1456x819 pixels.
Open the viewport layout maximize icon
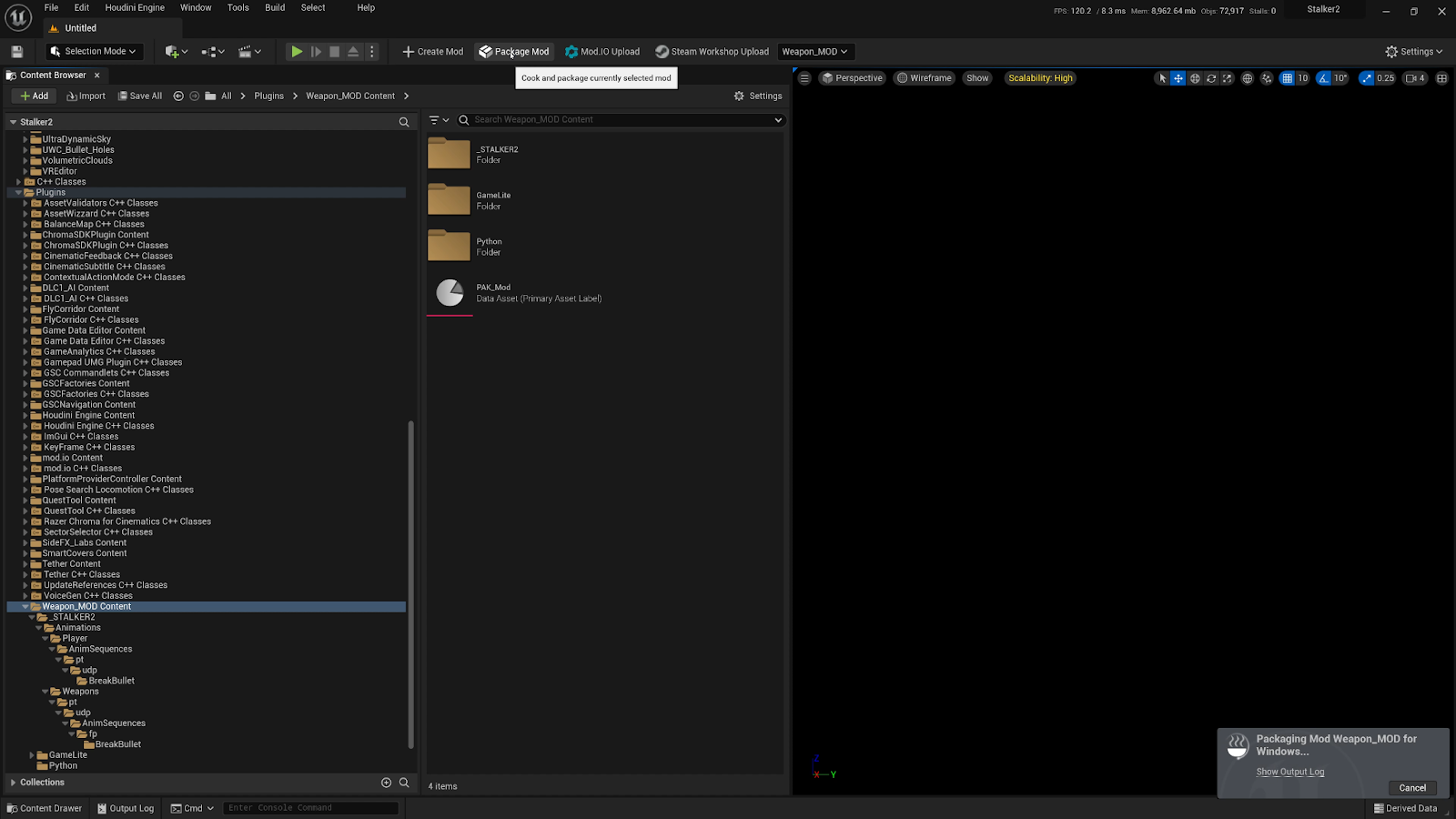[1441, 78]
